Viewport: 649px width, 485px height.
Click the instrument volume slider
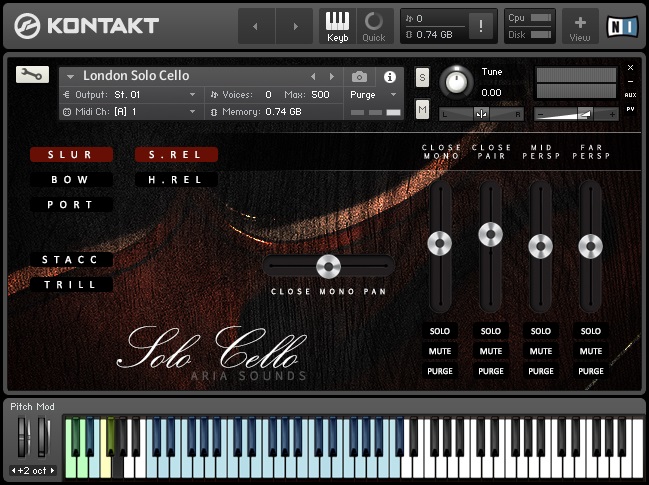(576, 114)
